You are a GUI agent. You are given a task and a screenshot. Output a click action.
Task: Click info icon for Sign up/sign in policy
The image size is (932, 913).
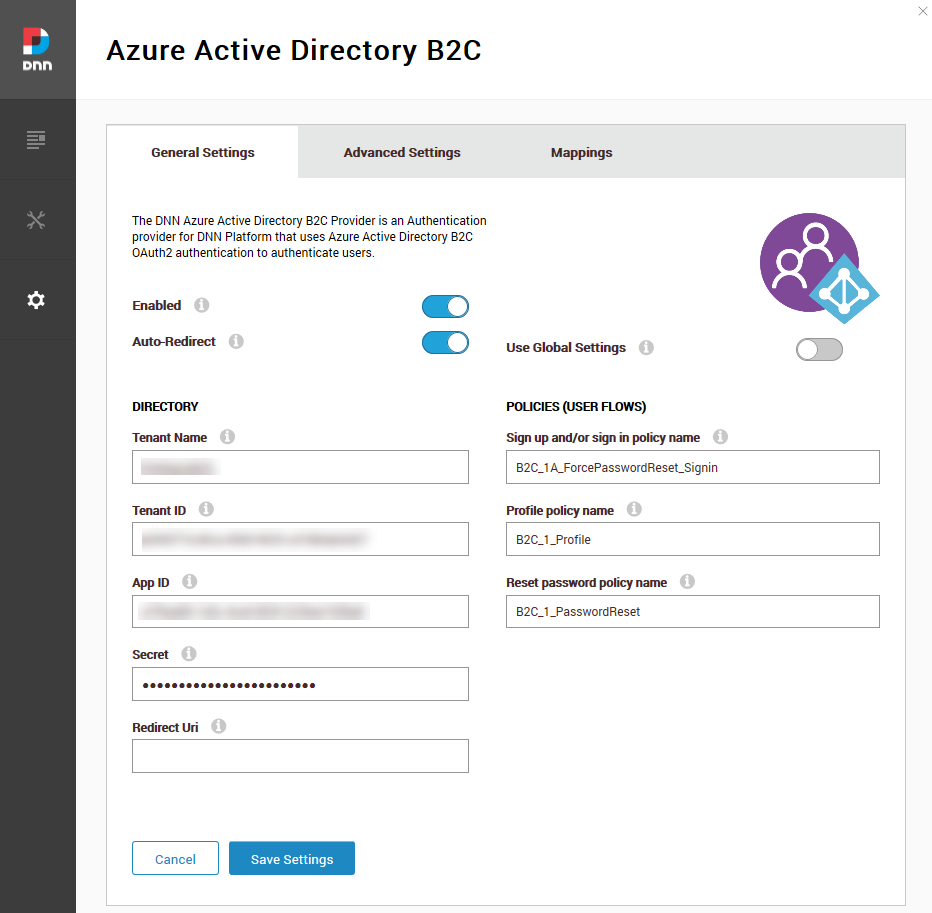[720, 437]
